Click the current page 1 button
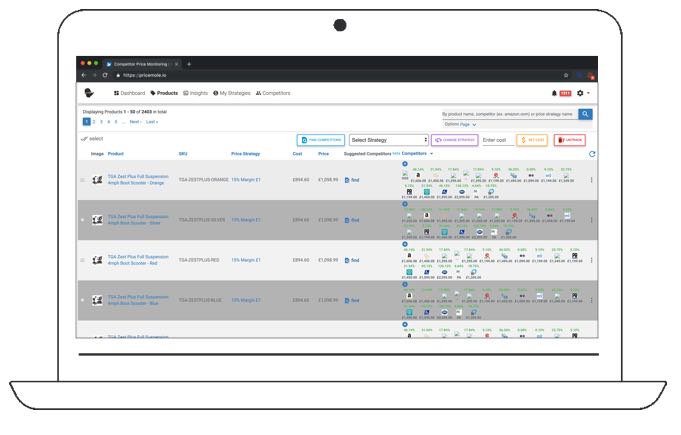This screenshot has width=681, height=435. click(x=86, y=122)
